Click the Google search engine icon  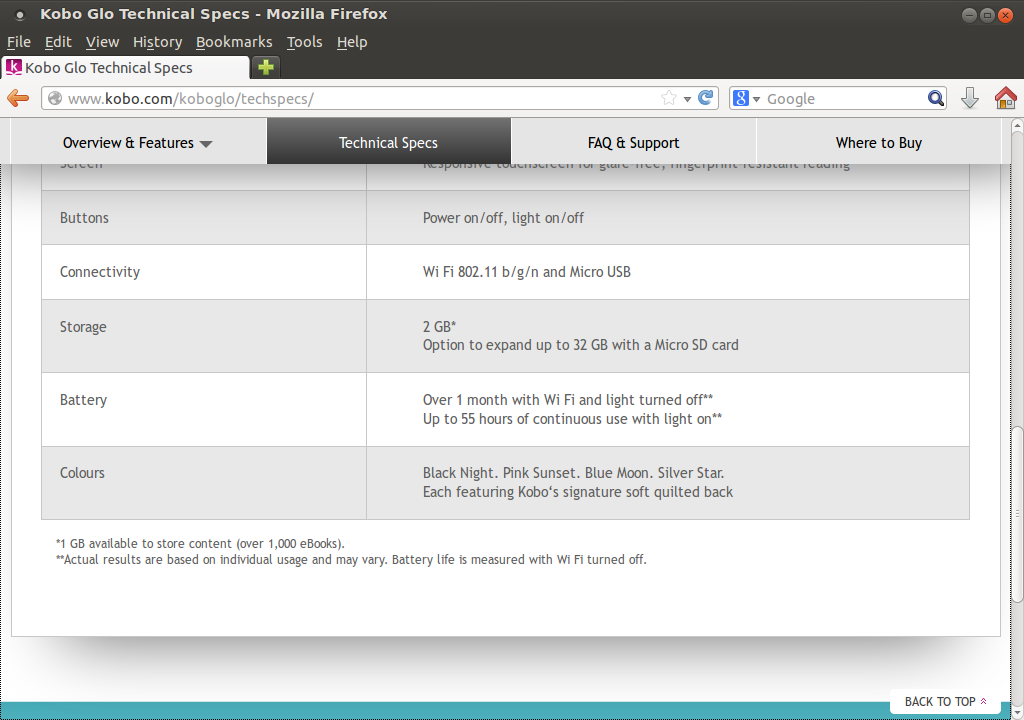(741, 98)
